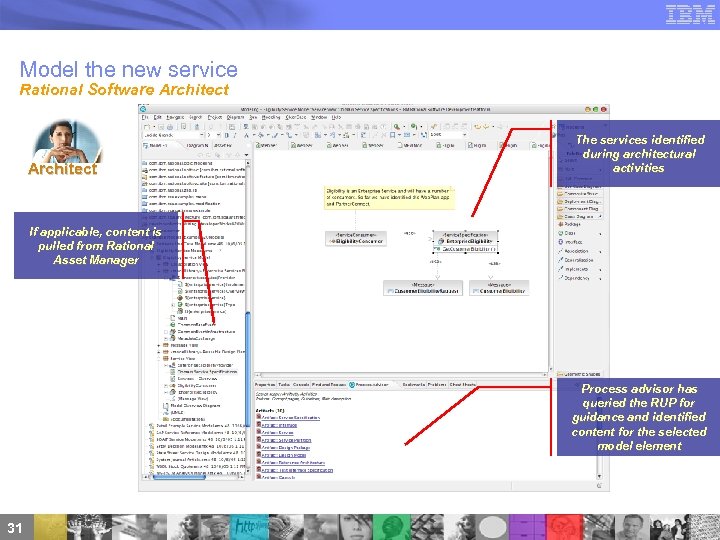Open the Project menu

215,118
